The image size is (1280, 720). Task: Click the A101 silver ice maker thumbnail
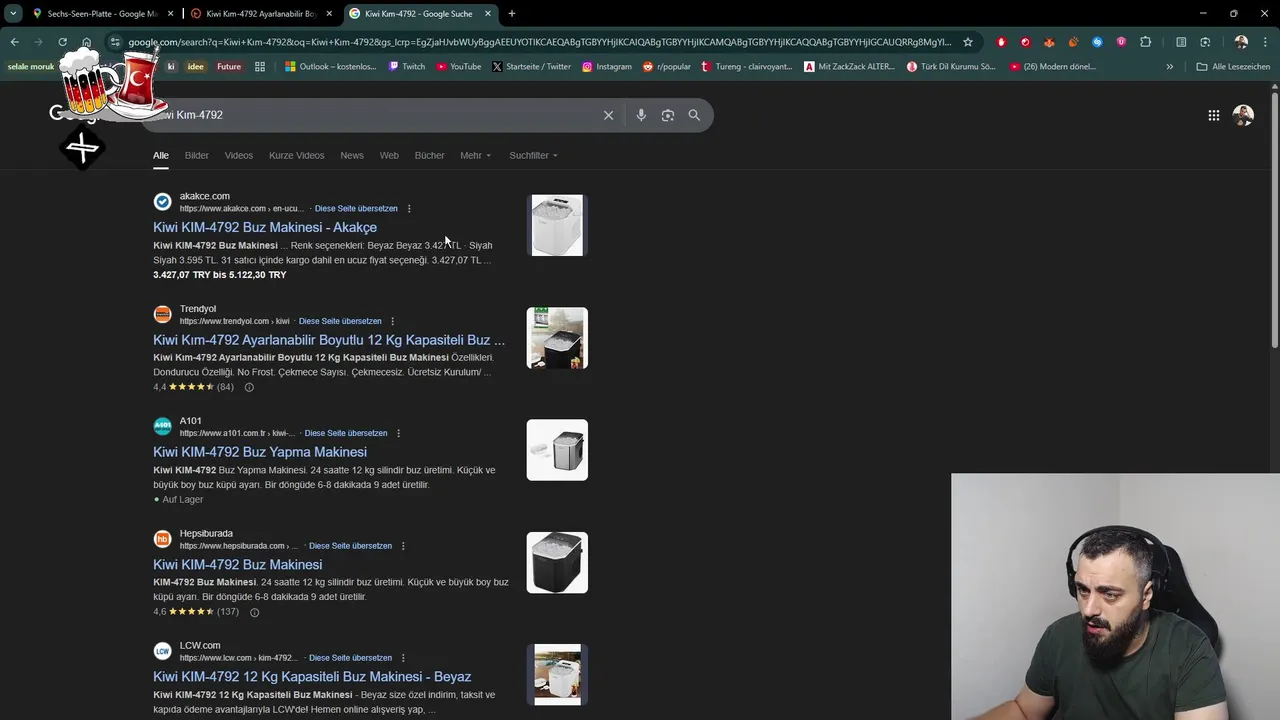557,450
